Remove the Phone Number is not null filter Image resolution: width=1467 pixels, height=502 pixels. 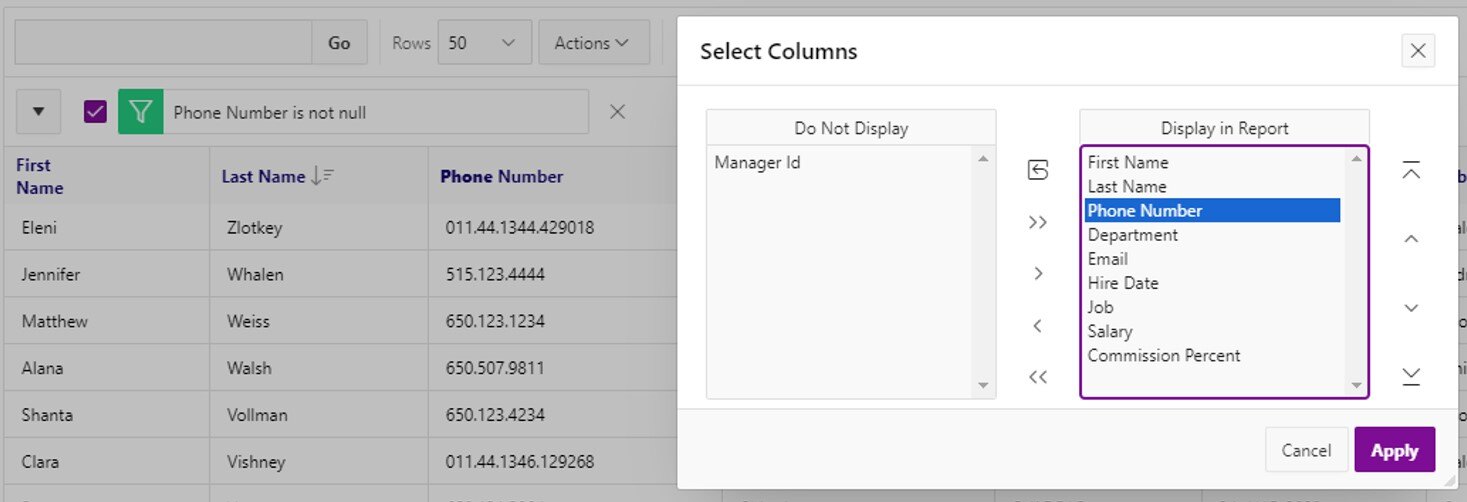pos(618,112)
